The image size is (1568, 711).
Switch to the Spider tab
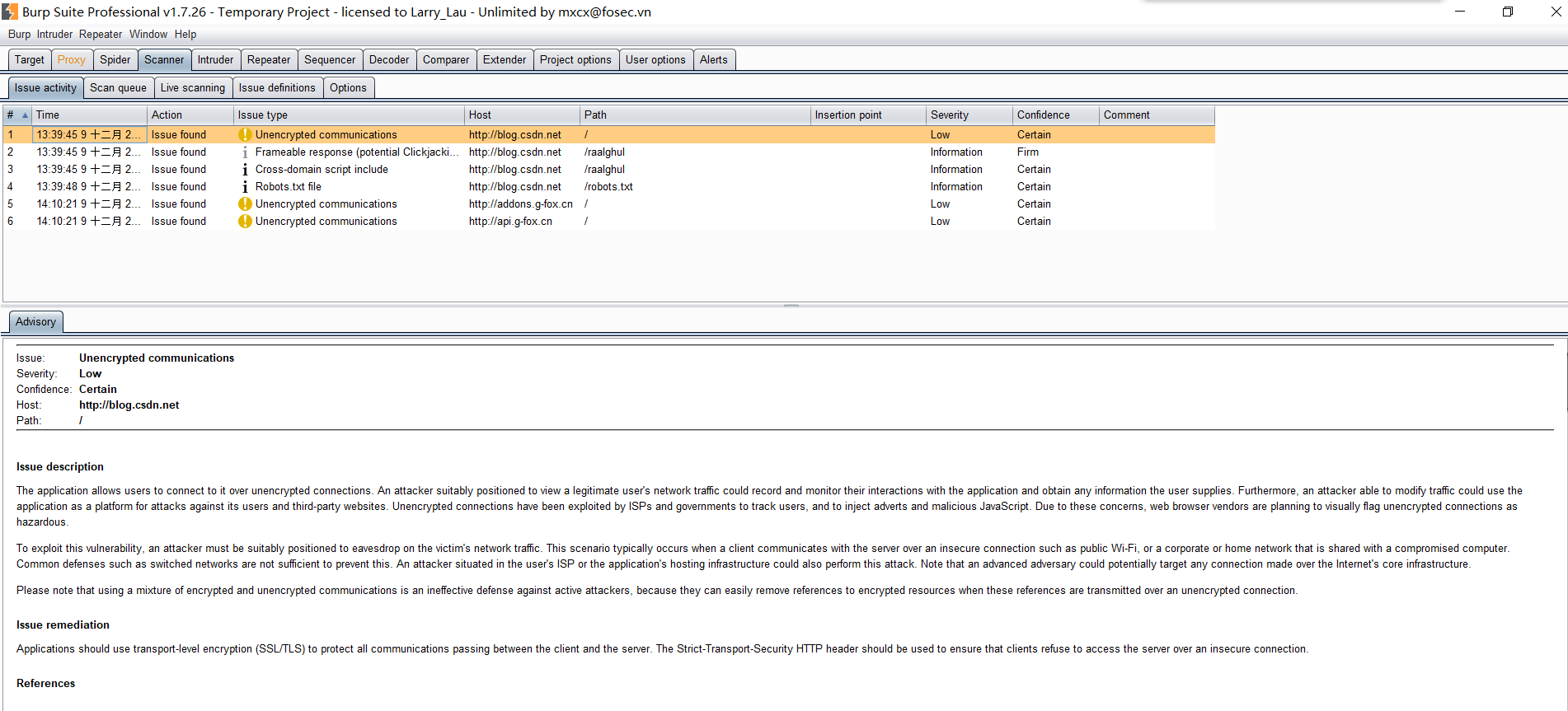click(x=115, y=59)
